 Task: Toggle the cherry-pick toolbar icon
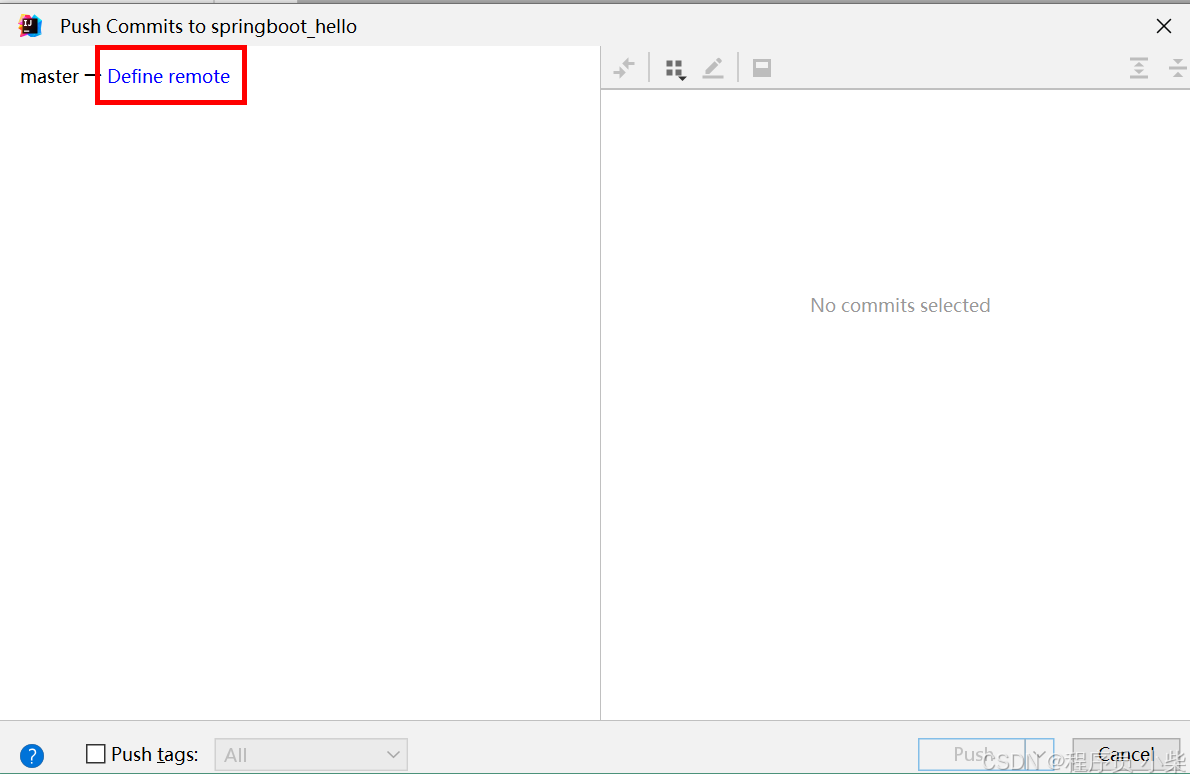(624, 68)
